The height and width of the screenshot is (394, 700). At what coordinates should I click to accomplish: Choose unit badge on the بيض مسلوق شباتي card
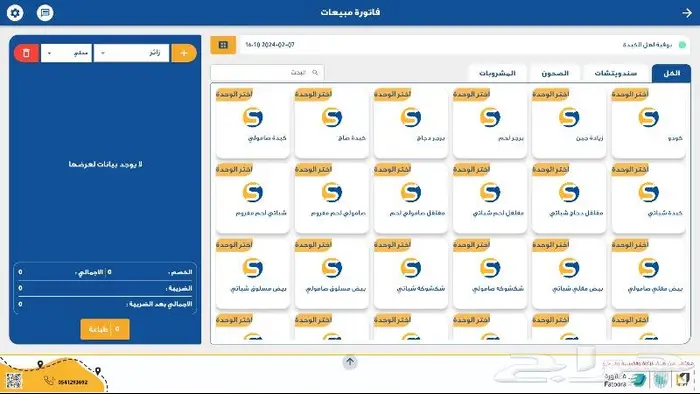tap(234, 245)
